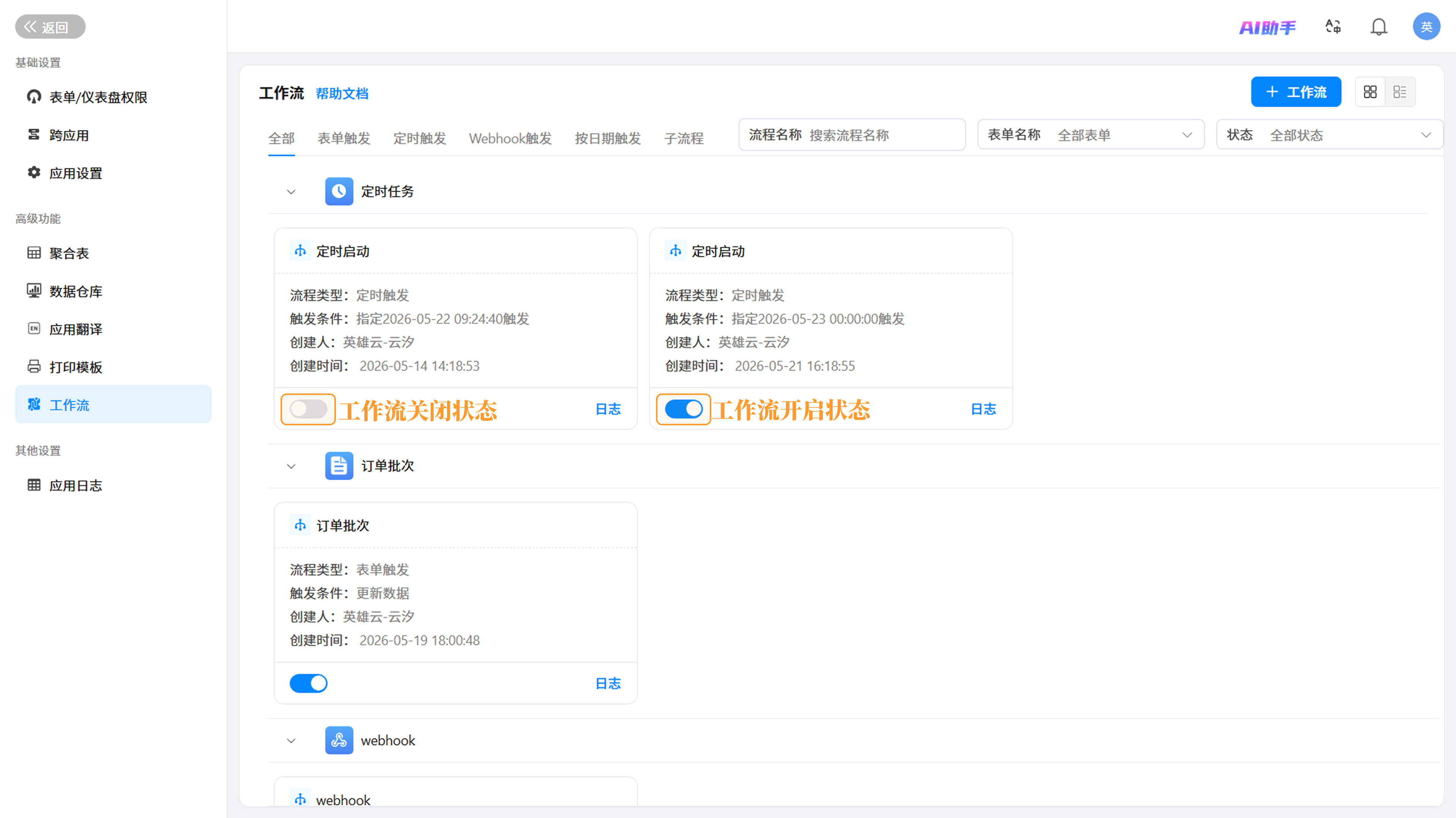Click the flow icon on the 订单批次 card

click(300, 525)
